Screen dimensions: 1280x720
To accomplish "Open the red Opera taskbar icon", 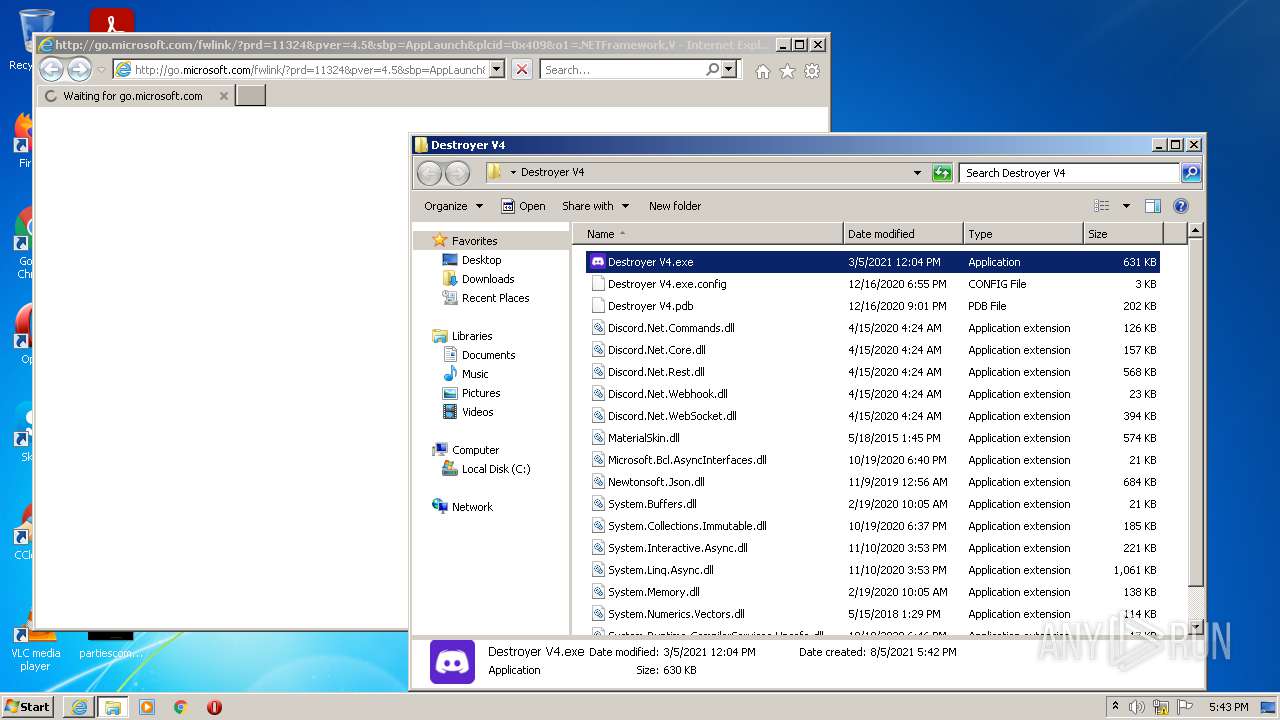I will (x=214, y=707).
